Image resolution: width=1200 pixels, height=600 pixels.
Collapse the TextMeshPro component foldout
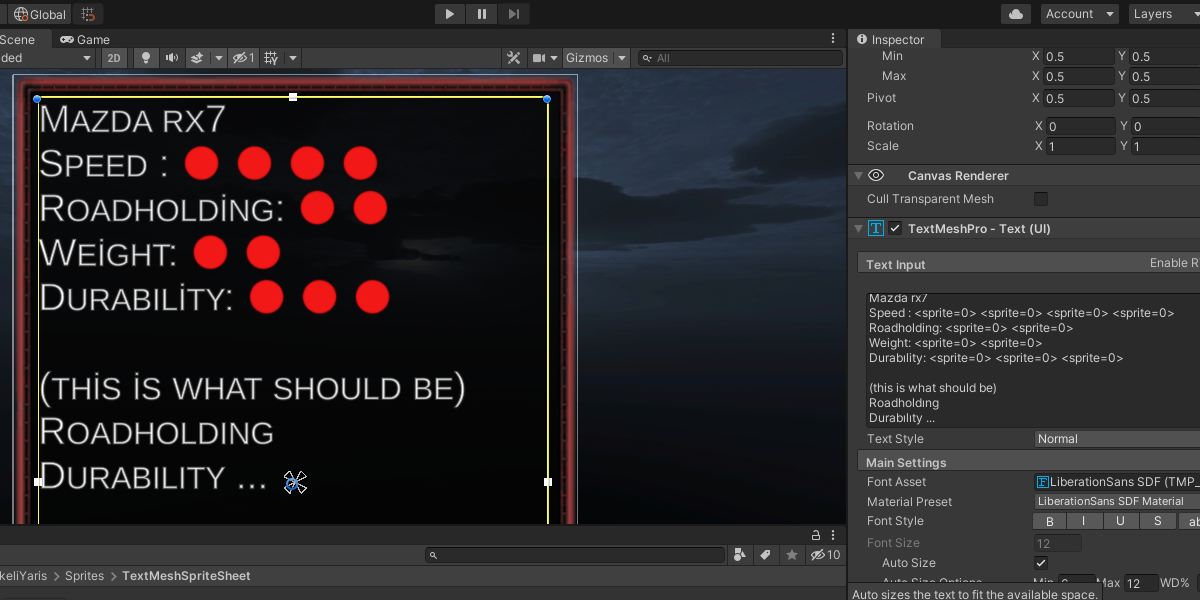858,229
